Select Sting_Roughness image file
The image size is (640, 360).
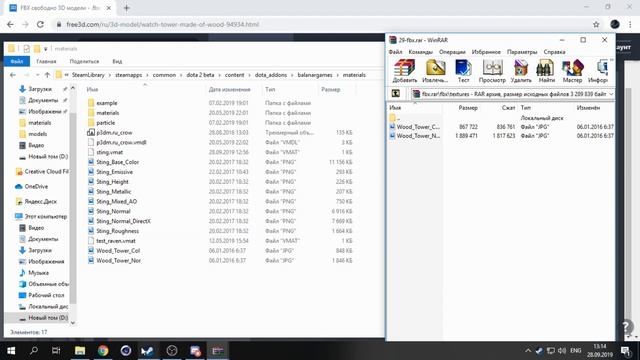118,231
